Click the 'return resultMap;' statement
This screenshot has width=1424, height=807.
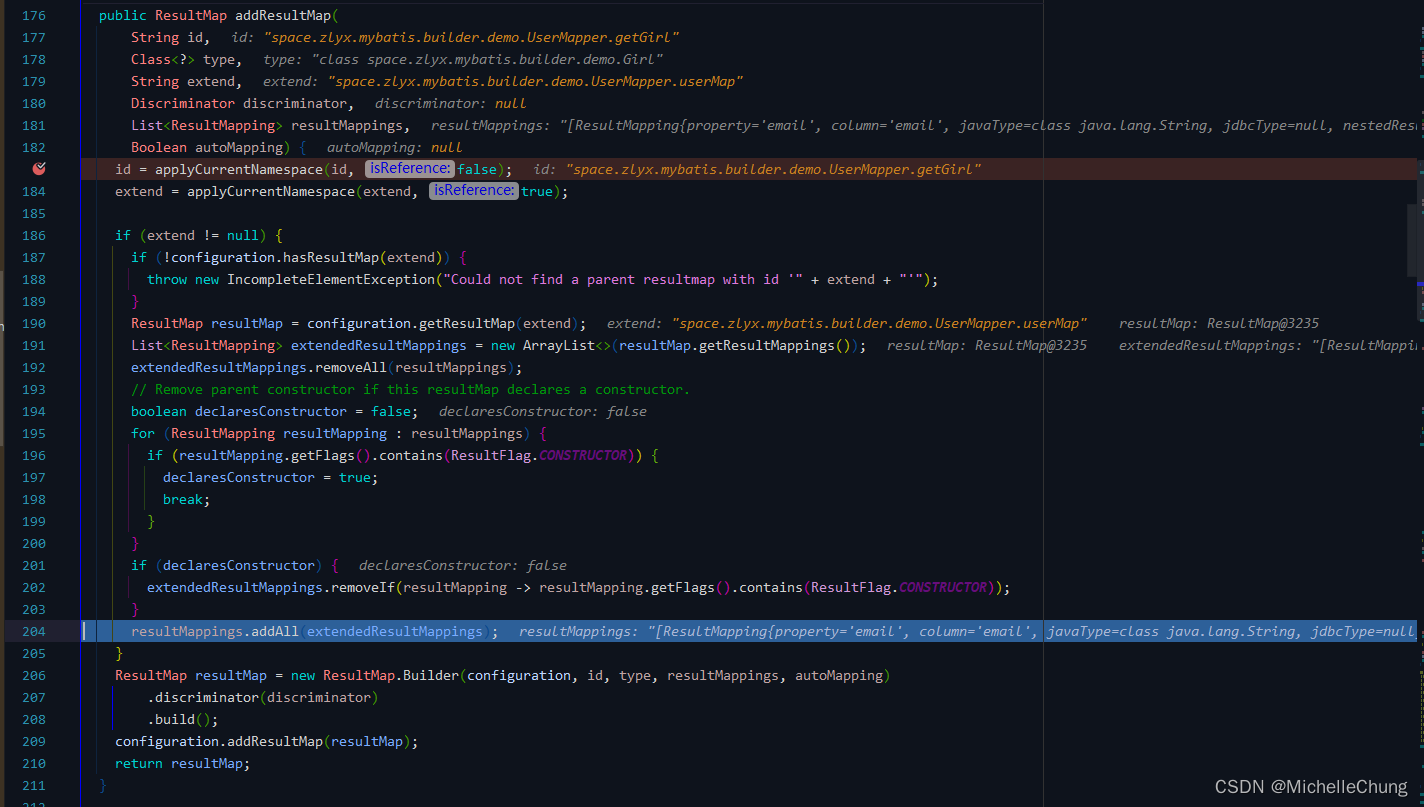tap(182, 763)
